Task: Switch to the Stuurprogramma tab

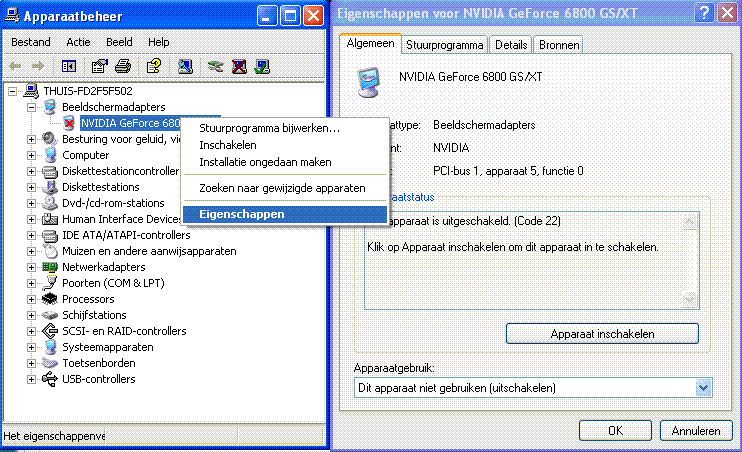Action: (x=445, y=45)
